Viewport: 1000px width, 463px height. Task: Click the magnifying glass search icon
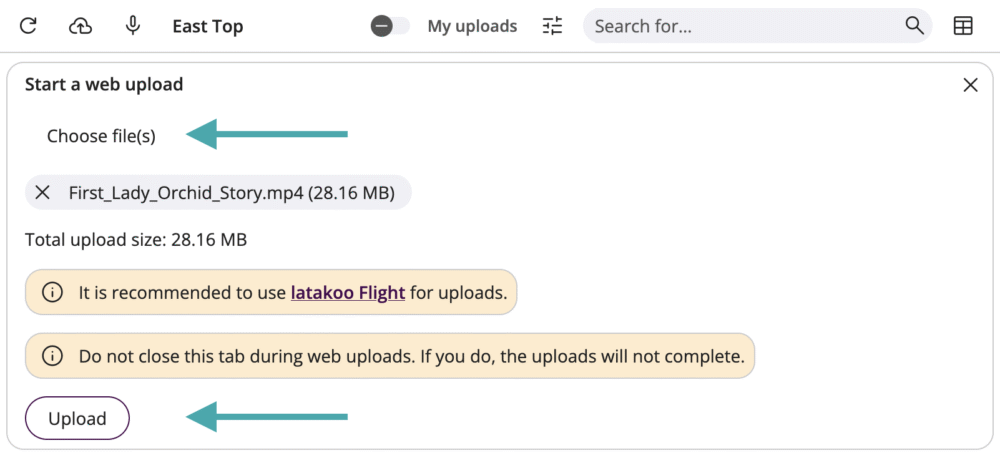914,26
